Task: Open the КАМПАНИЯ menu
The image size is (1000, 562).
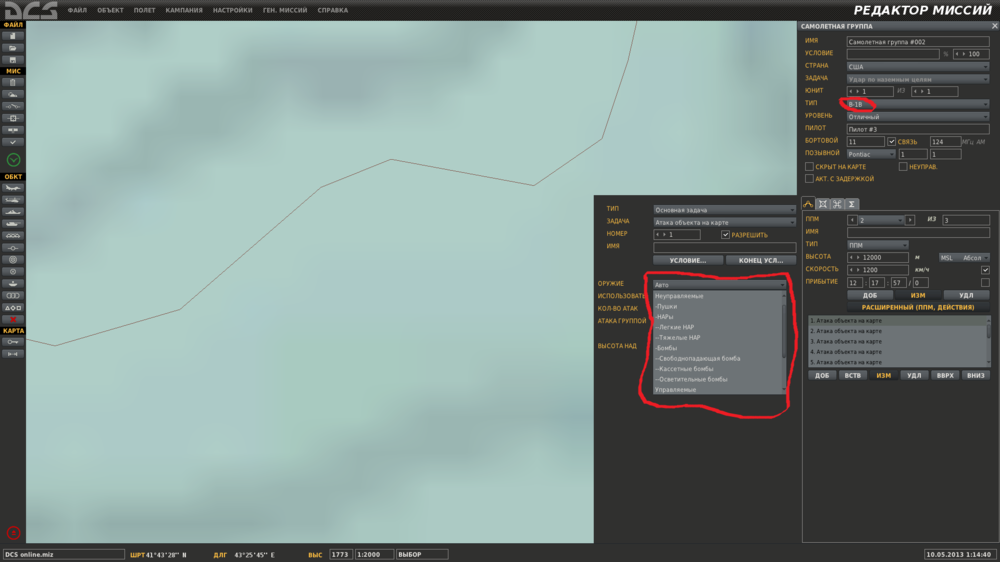Action: click(184, 10)
